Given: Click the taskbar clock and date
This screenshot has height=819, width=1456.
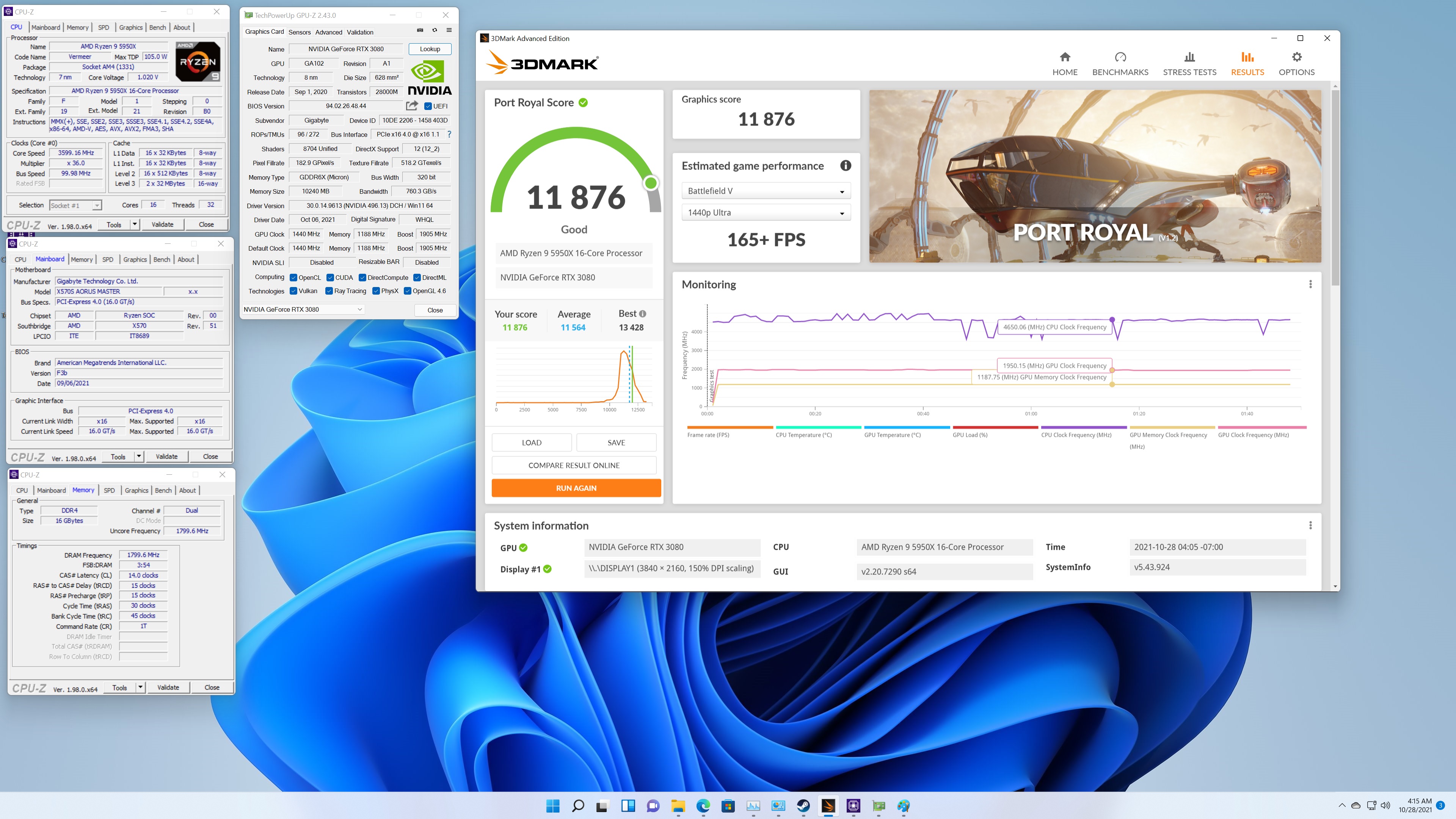Looking at the screenshot, I should point(1415,805).
